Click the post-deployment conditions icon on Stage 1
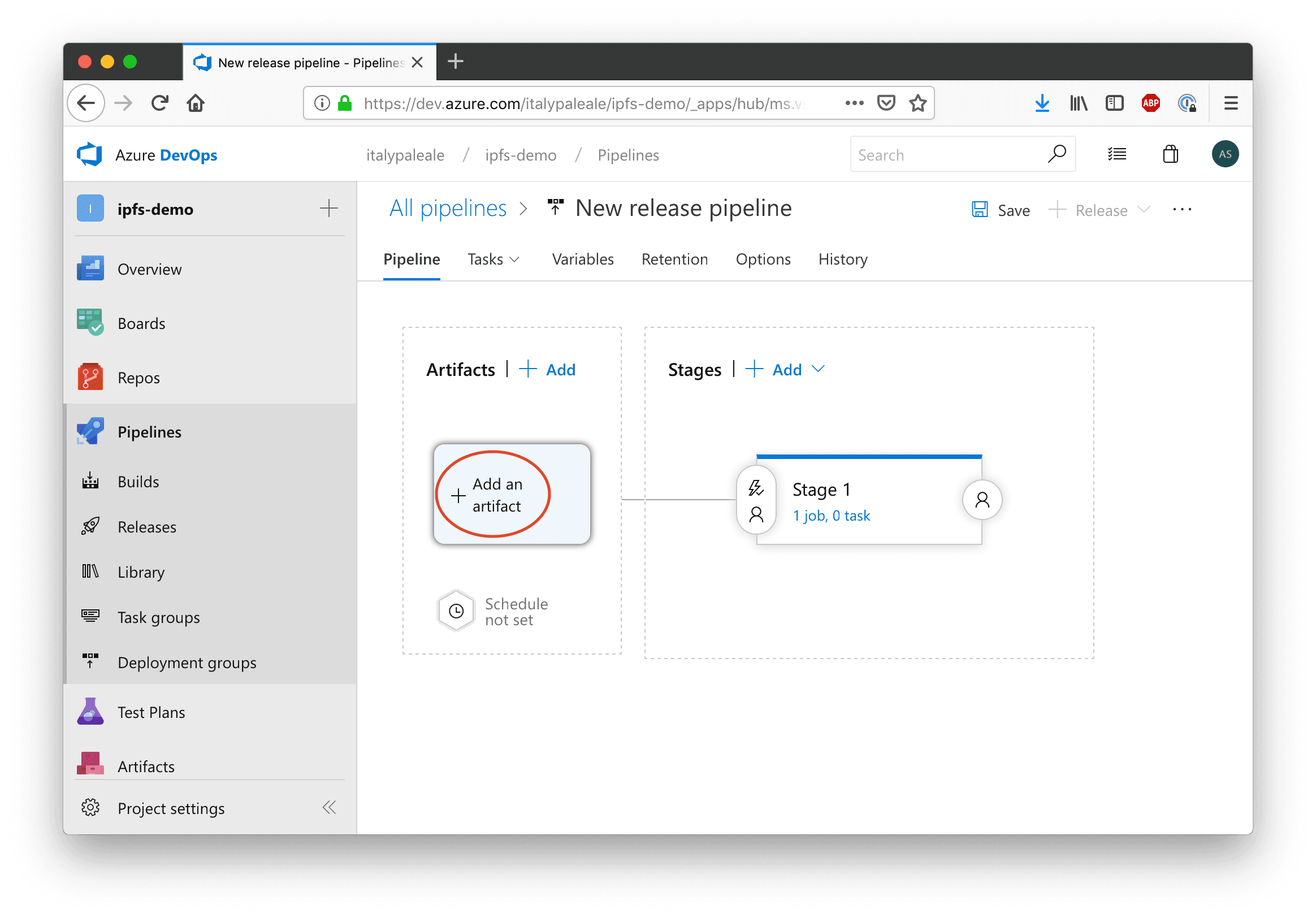This screenshot has height=918, width=1316. (x=982, y=501)
